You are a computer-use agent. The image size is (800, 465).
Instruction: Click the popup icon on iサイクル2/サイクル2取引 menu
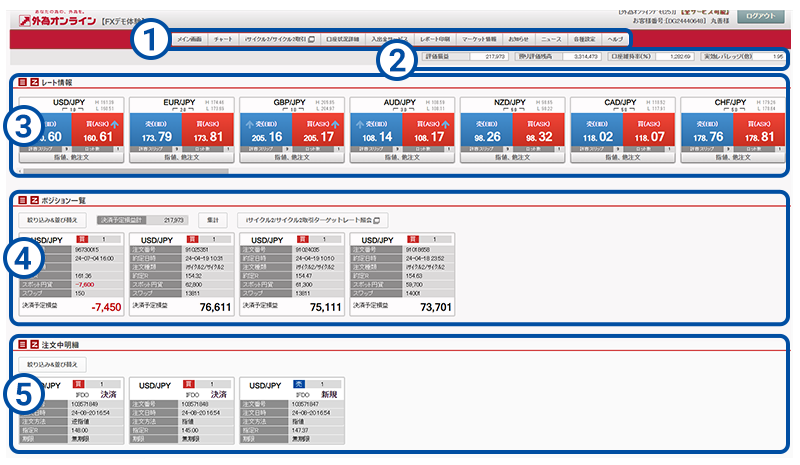point(312,39)
